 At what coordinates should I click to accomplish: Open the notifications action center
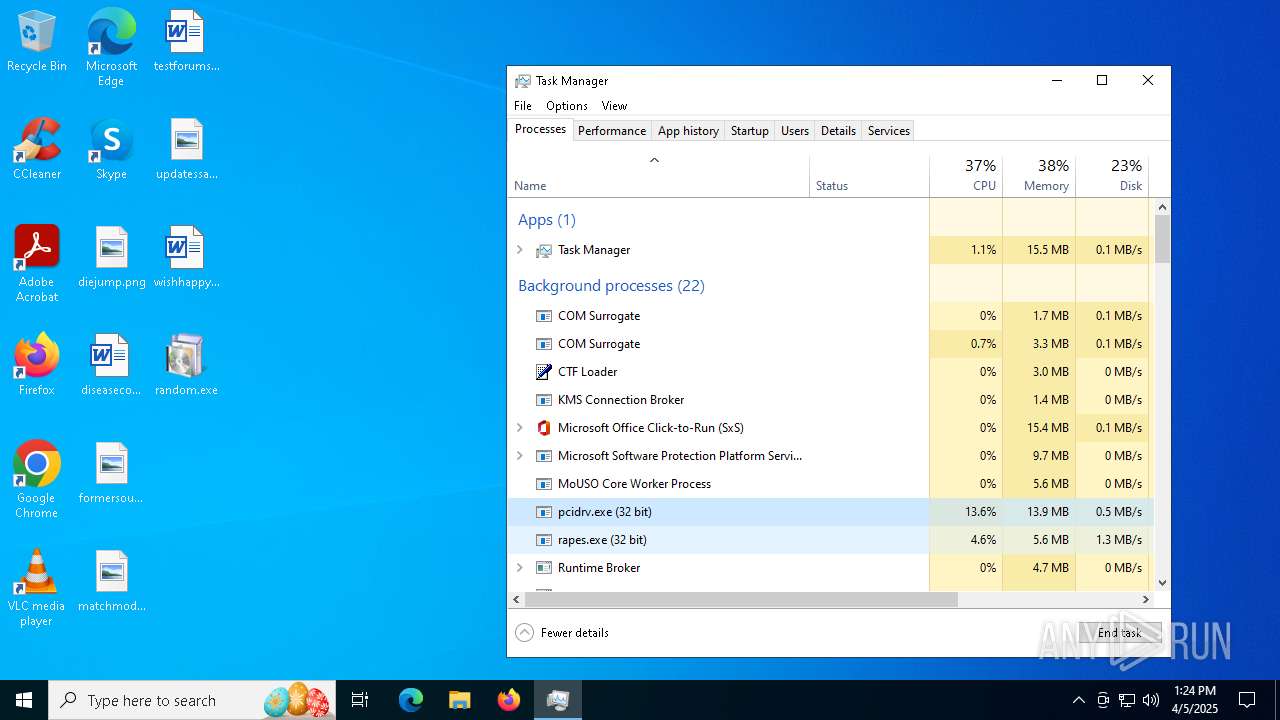(x=1247, y=700)
